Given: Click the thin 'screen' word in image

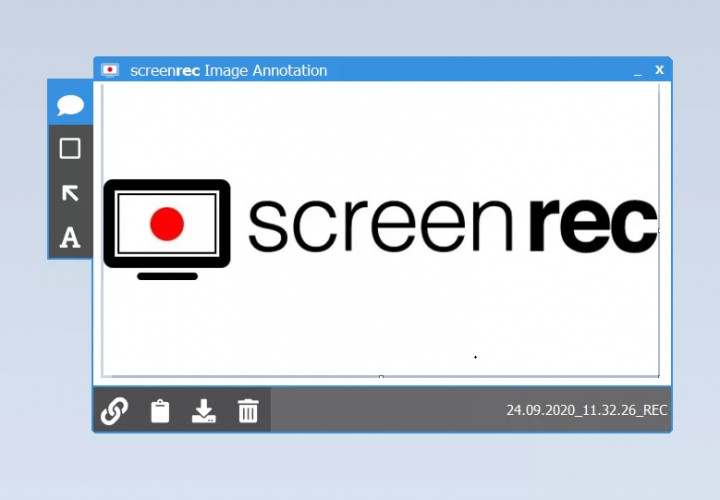Looking at the screenshot, I should pos(380,226).
